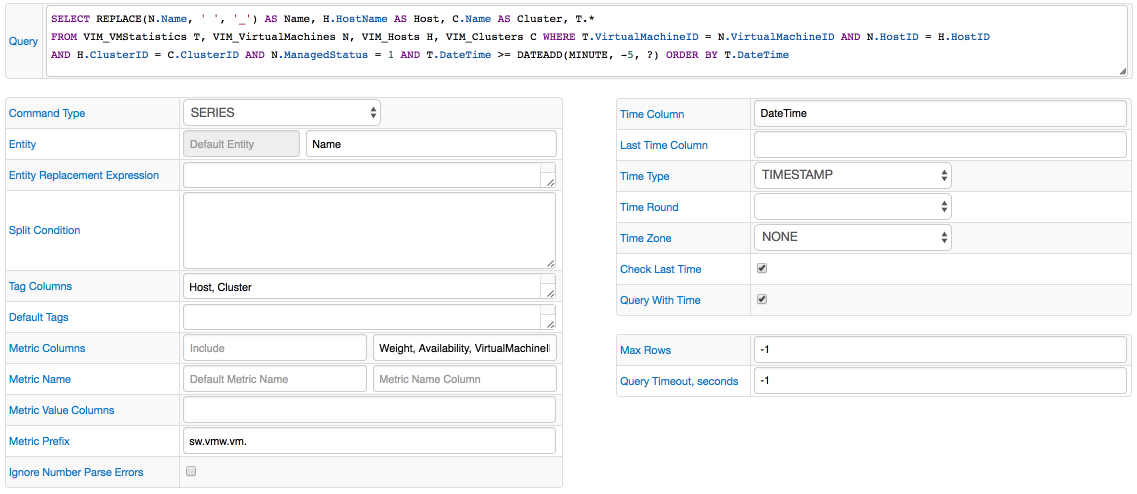Screen dimensions: 1137x494
Task: Click the Max Rows label
Action: pyautogui.click(x=645, y=350)
